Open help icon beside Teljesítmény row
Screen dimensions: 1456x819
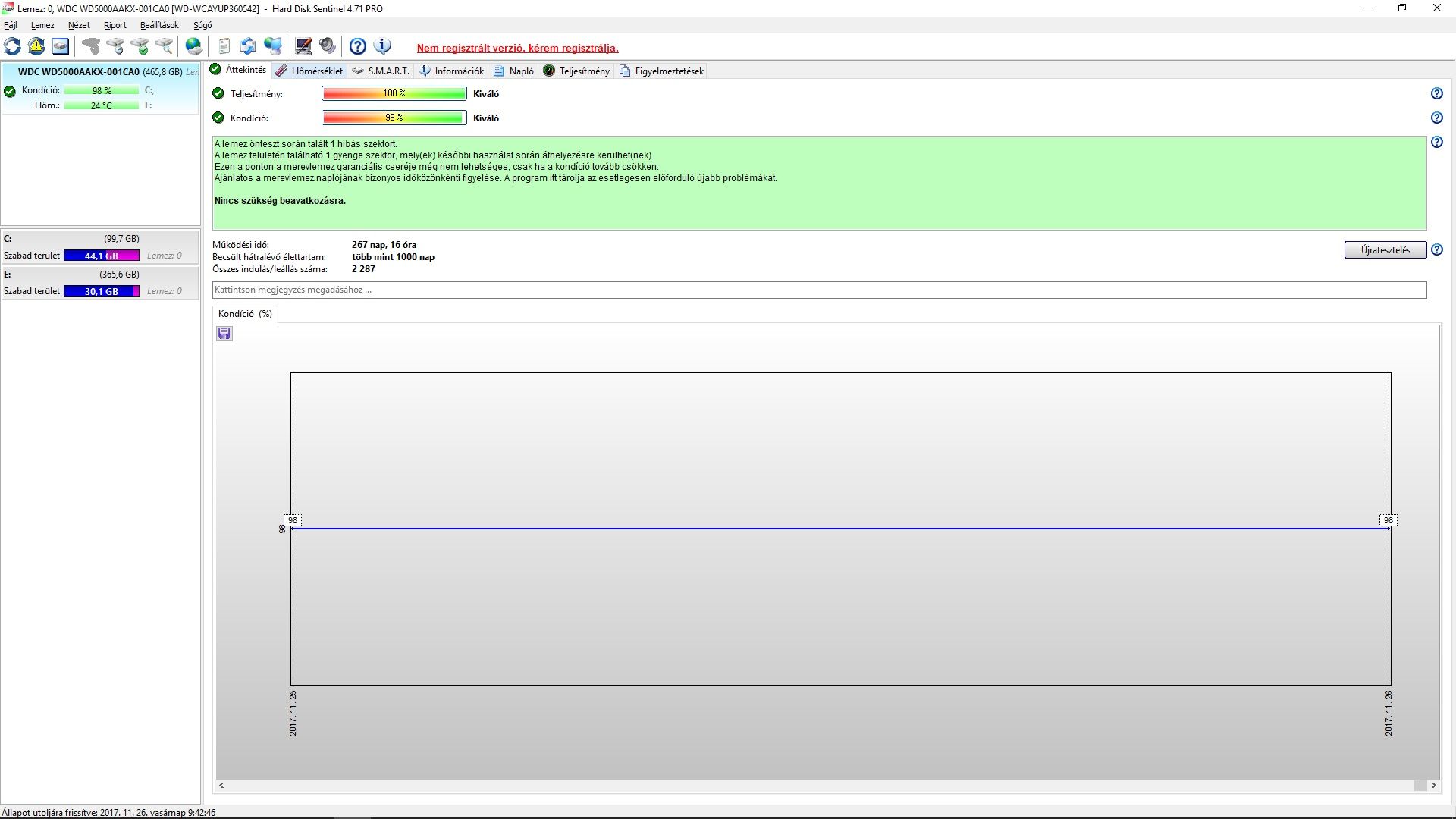1436,93
